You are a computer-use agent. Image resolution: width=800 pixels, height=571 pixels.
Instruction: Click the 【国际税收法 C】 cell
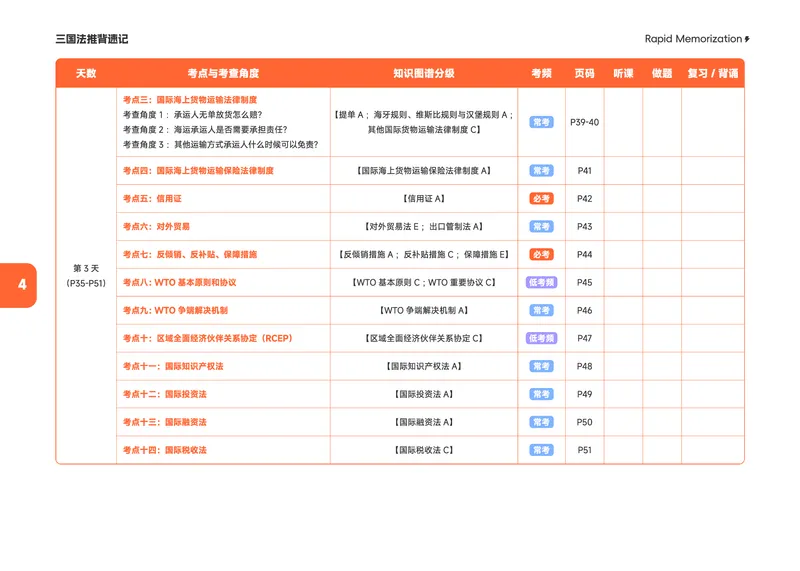tap(424, 451)
